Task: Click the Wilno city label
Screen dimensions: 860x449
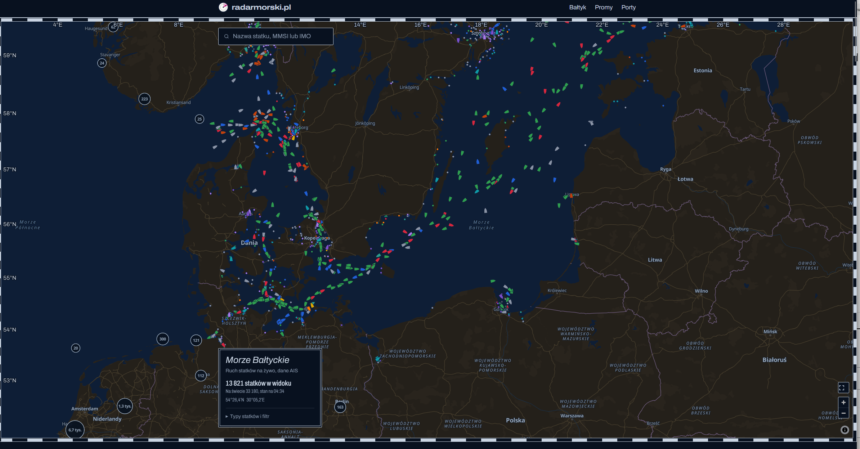Action: point(701,291)
